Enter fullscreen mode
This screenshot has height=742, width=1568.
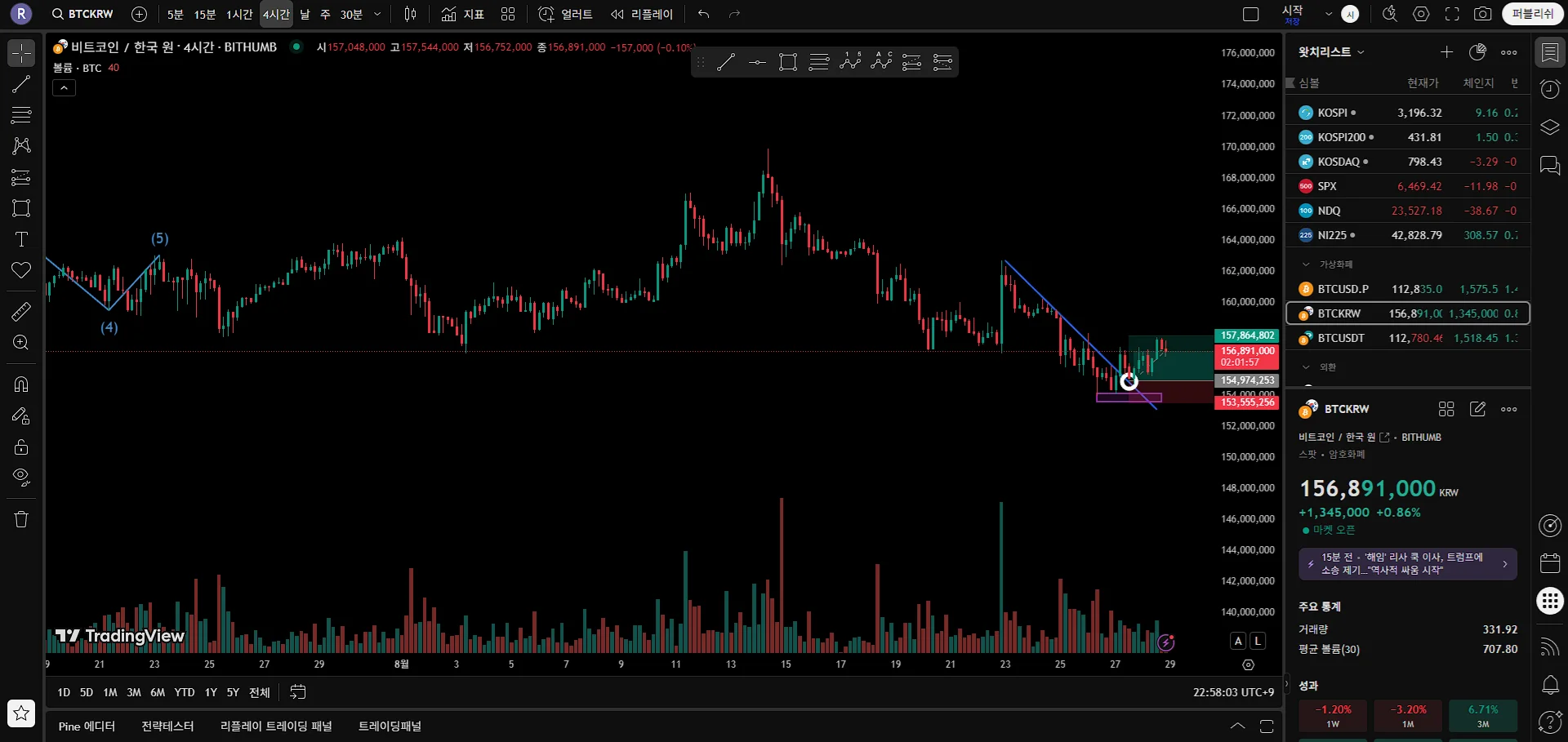(1452, 14)
